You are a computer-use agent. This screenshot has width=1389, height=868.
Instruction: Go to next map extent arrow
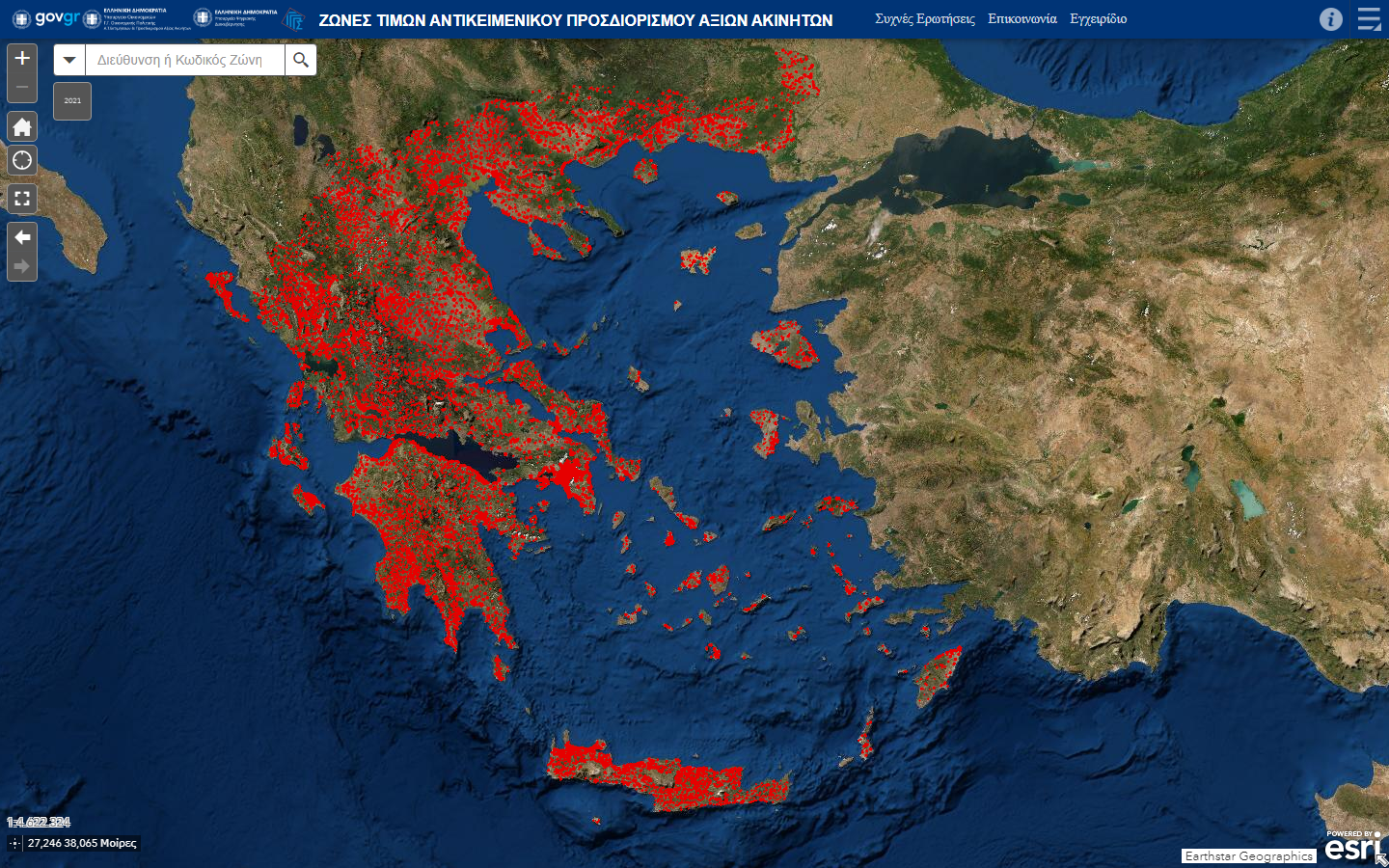point(22,266)
